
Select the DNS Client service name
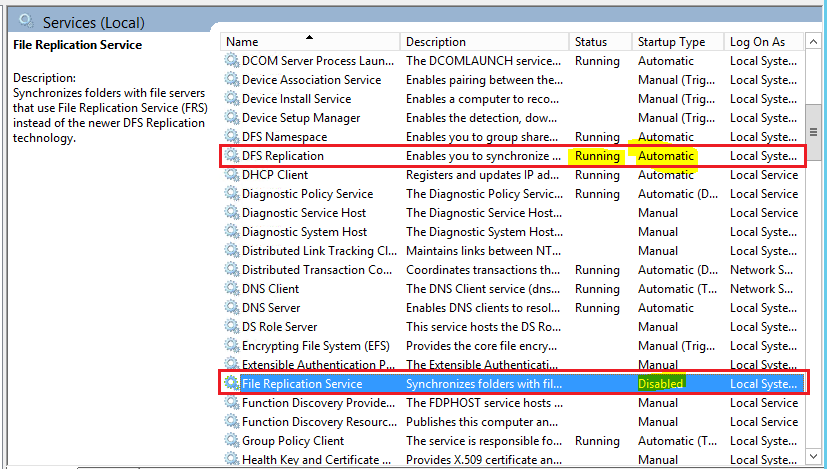pos(270,289)
